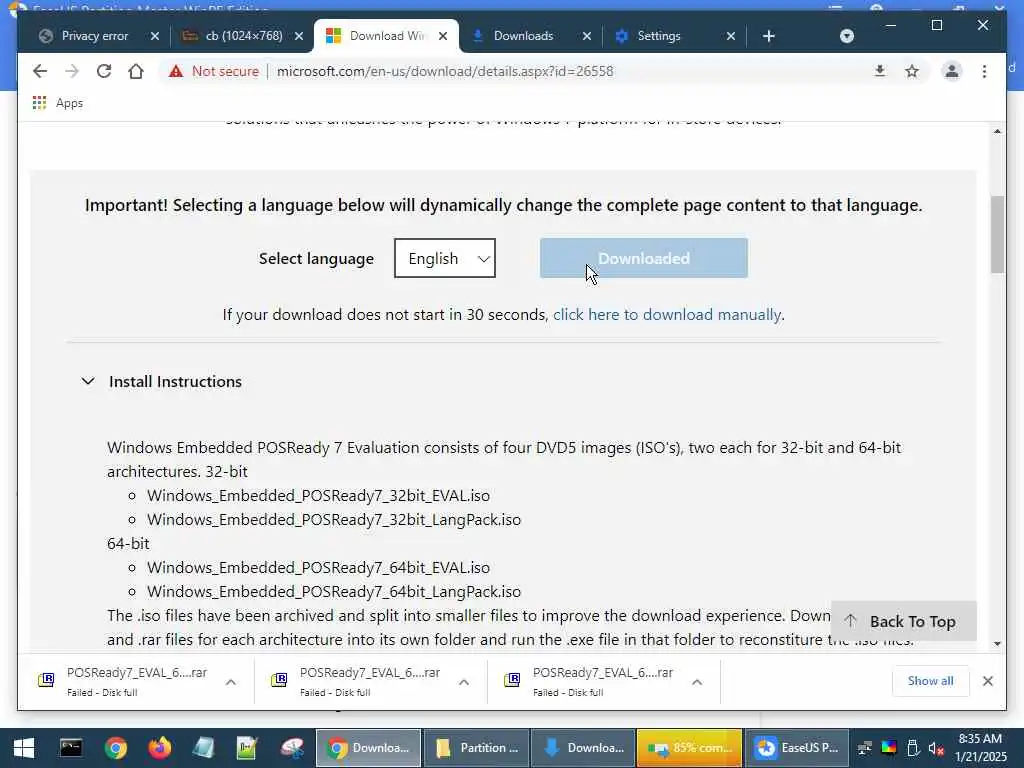Open the green chart taskbar icon
The image size is (1024, 768).
[247, 748]
